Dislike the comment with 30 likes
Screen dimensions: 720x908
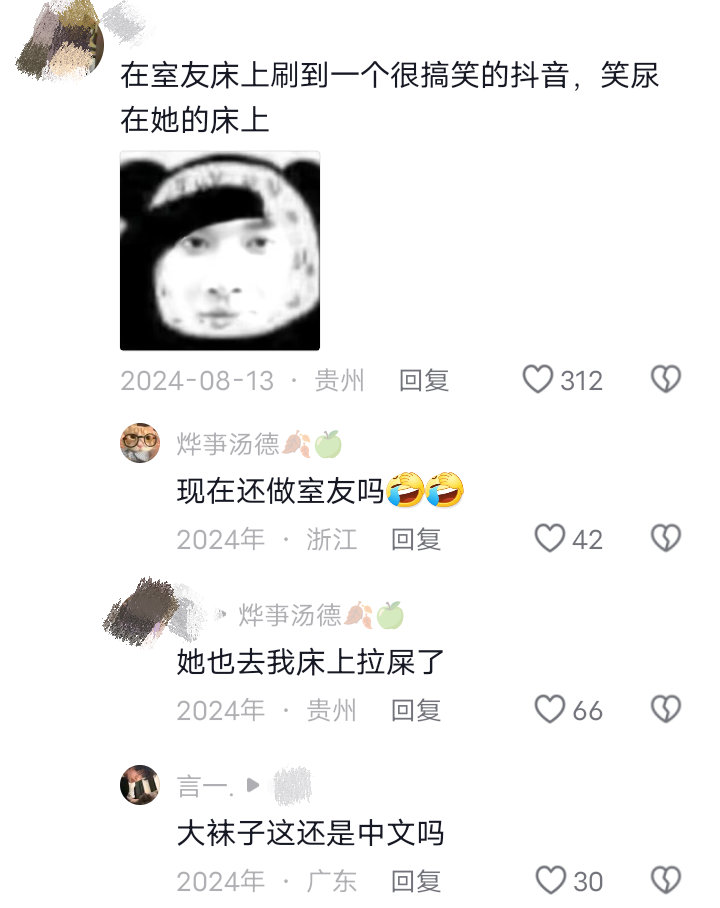666,880
